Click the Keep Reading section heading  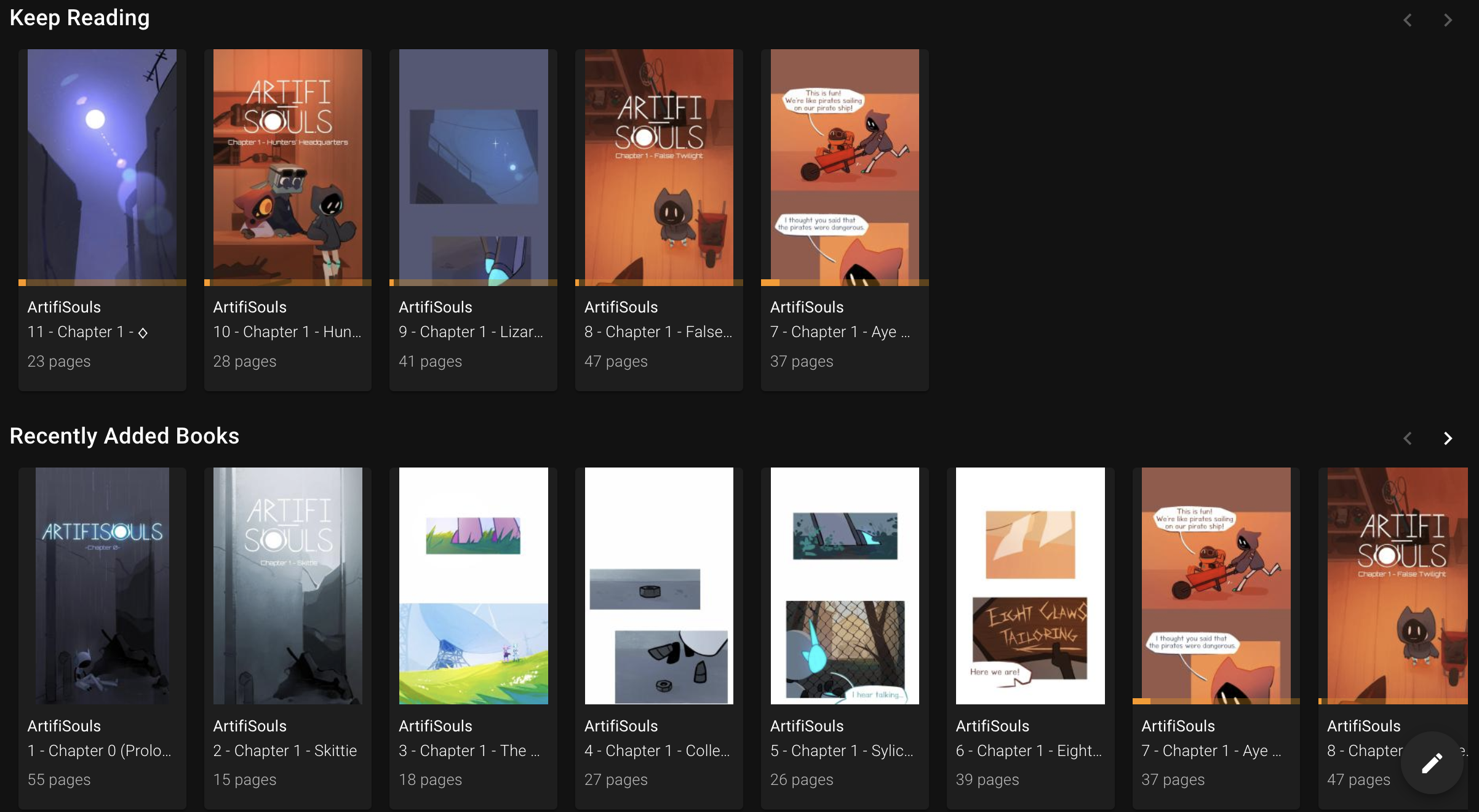point(80,18)
